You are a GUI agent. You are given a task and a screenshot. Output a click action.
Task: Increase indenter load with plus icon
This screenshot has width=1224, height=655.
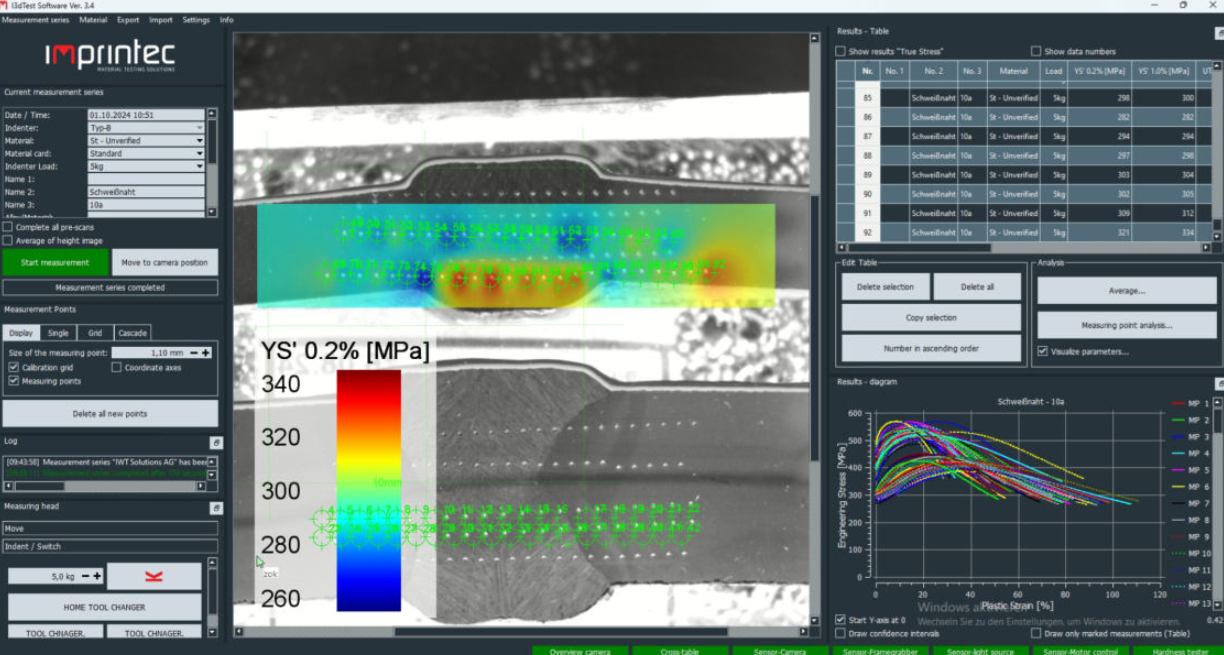pos(98,576)
